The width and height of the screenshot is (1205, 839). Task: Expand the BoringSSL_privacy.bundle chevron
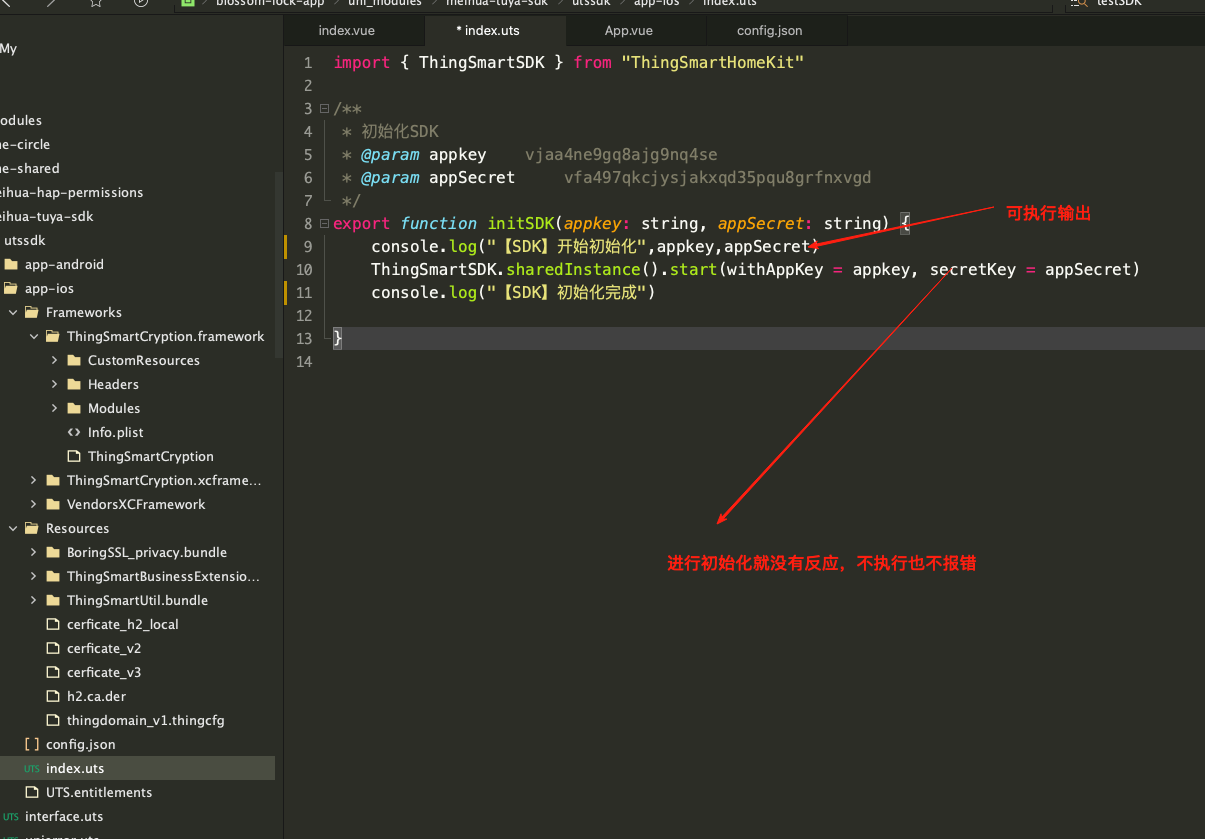coord(34,553)
